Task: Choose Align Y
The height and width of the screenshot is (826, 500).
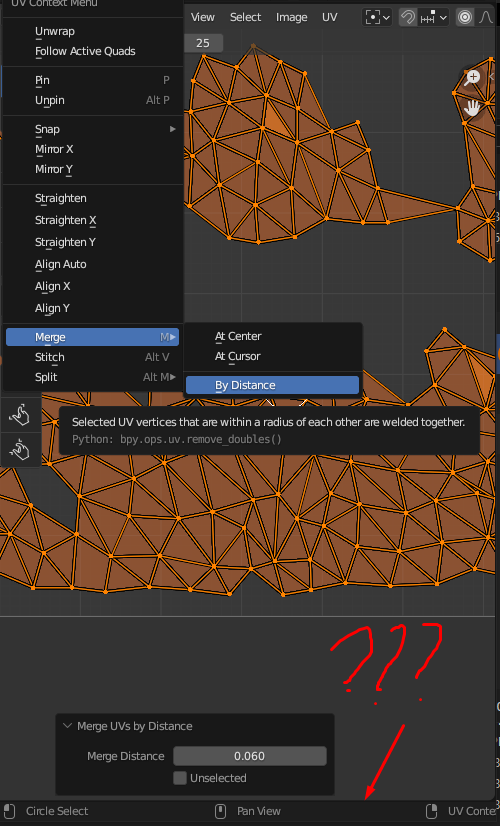Action: click(92, 308)
